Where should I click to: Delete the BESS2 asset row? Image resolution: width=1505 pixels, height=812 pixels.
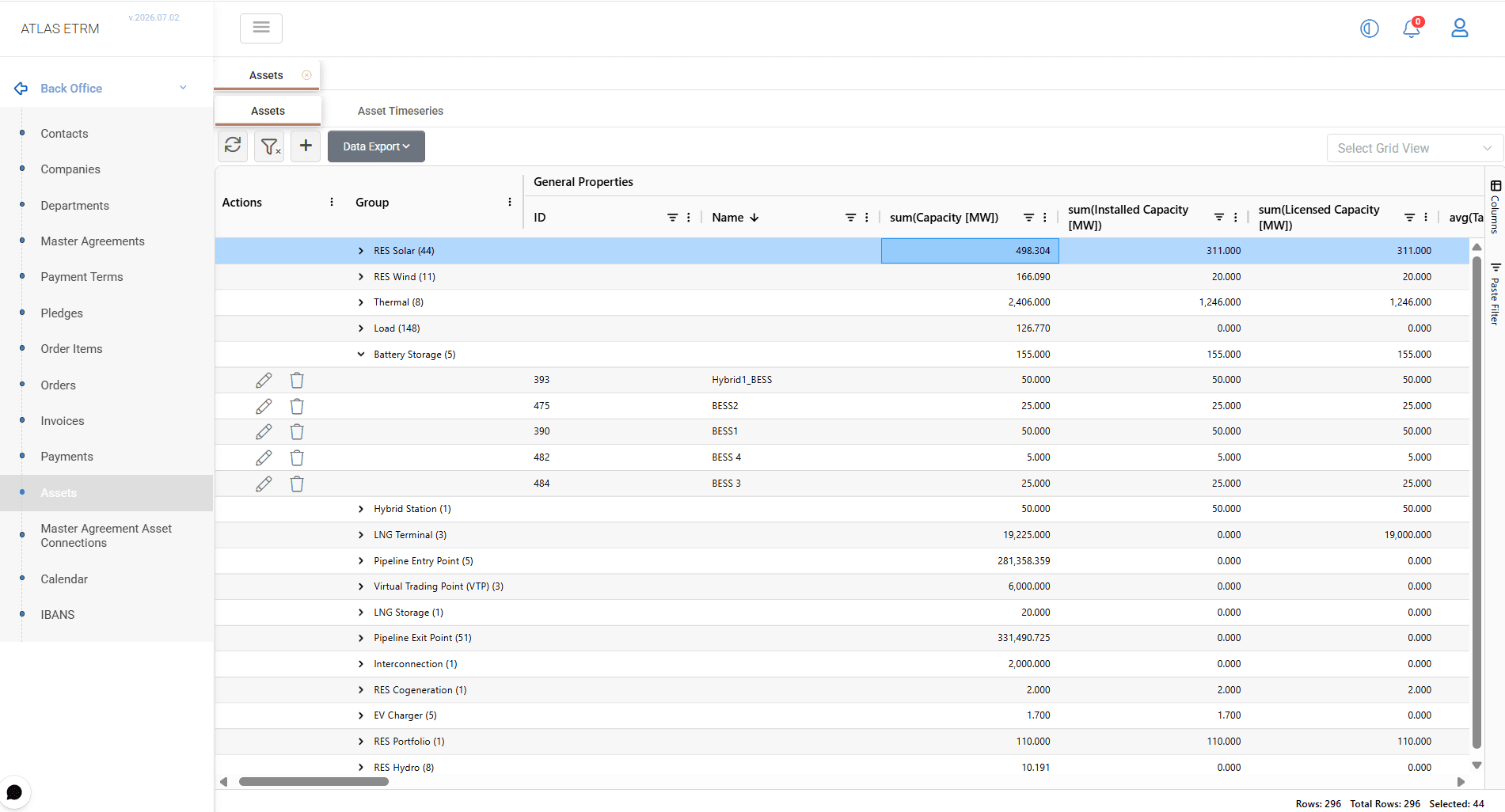tap(297, 406)
